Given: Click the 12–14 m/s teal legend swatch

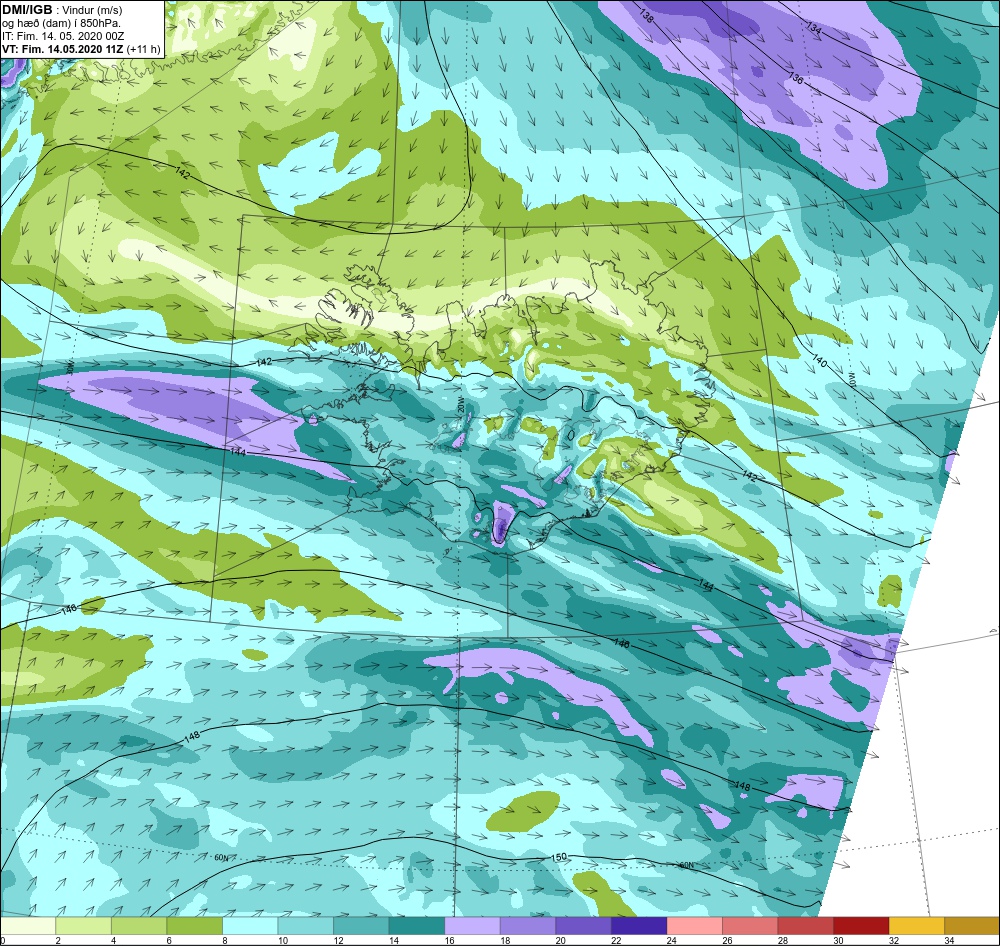Looking at the screenshot, I should pyautogui.click(x=361, y=926).
